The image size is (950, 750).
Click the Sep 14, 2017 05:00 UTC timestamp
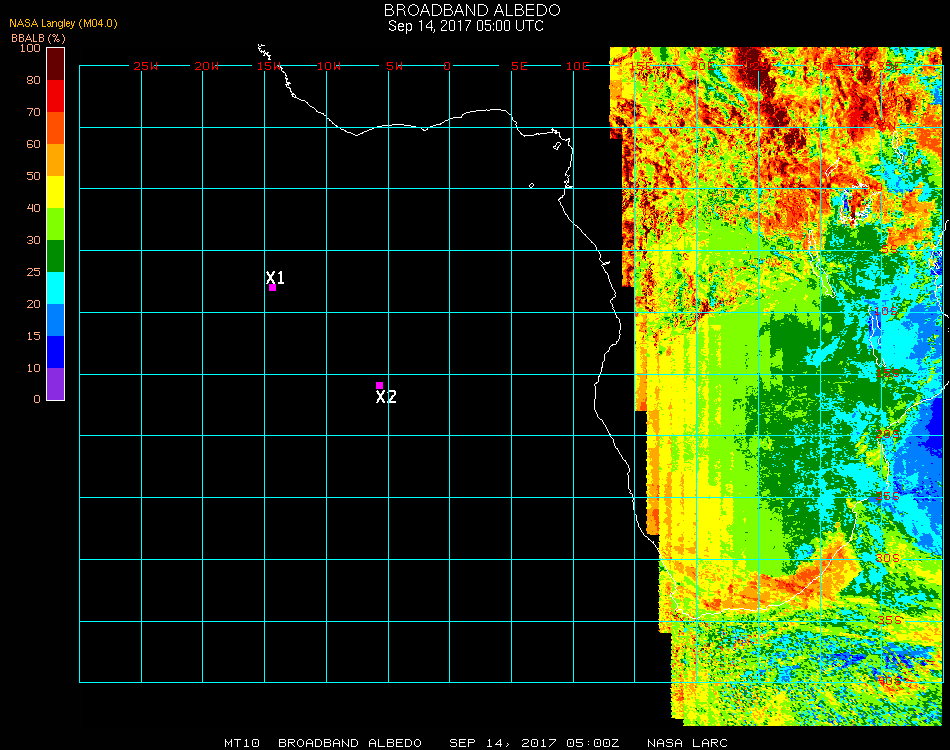466,26
